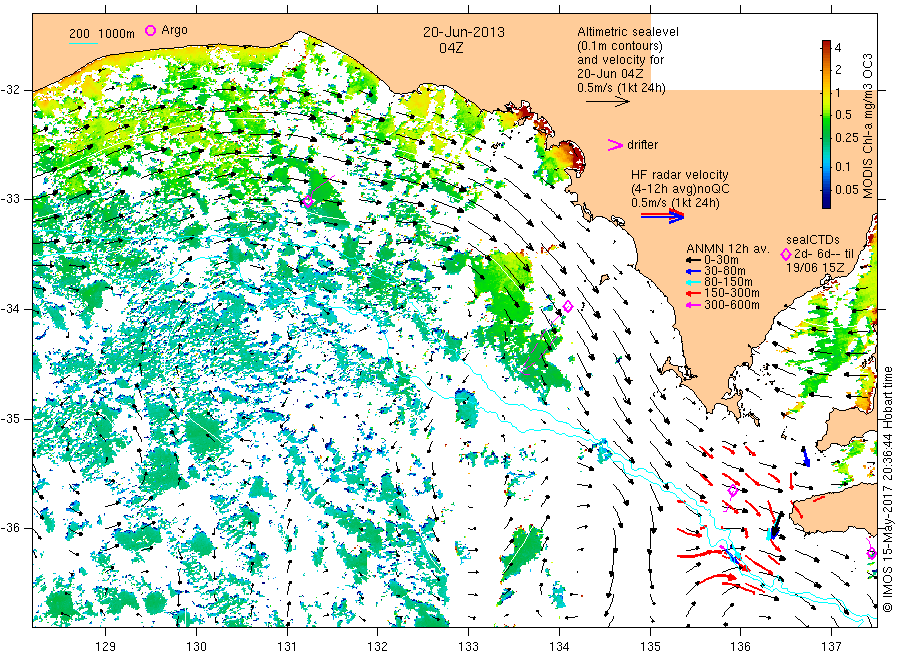The width and height of the screenshot is (900, 660).
Task: Click the 'MODIS Chl-a mg/m3 OC3' vertical label
Action: tap(868, 126)
